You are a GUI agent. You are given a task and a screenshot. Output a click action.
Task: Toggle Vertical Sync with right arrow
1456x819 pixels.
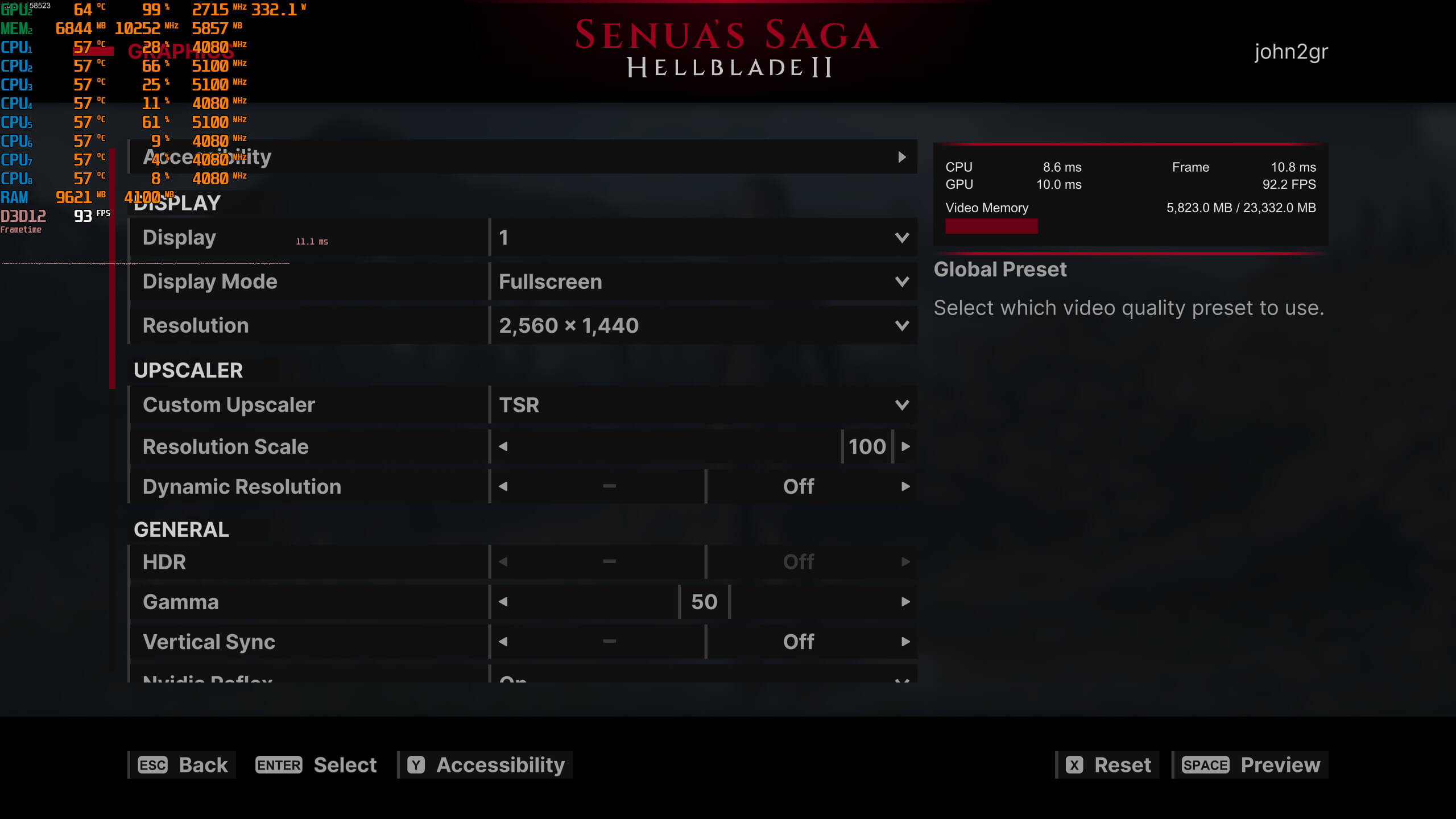905,642
